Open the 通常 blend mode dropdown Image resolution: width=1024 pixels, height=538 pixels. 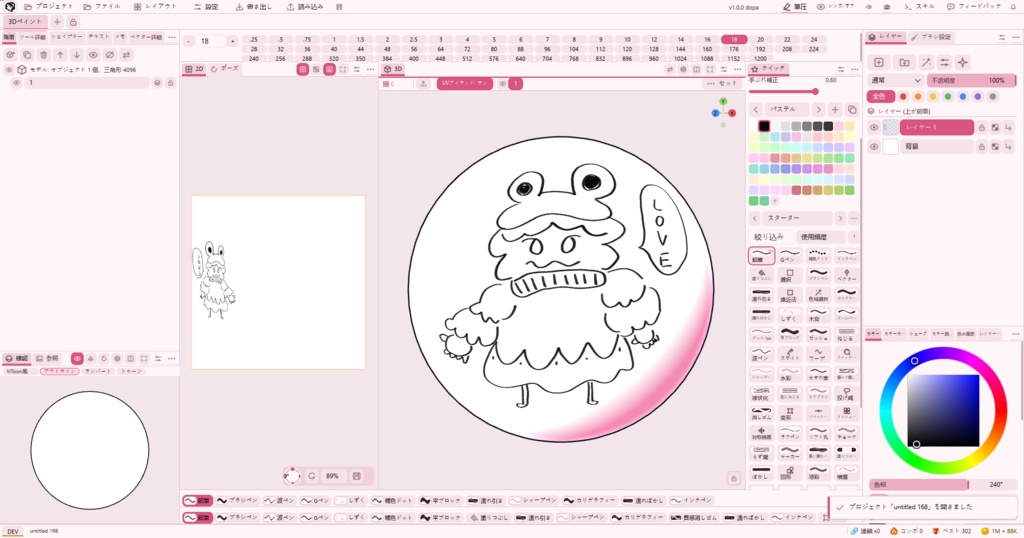(x=895, y=80)
